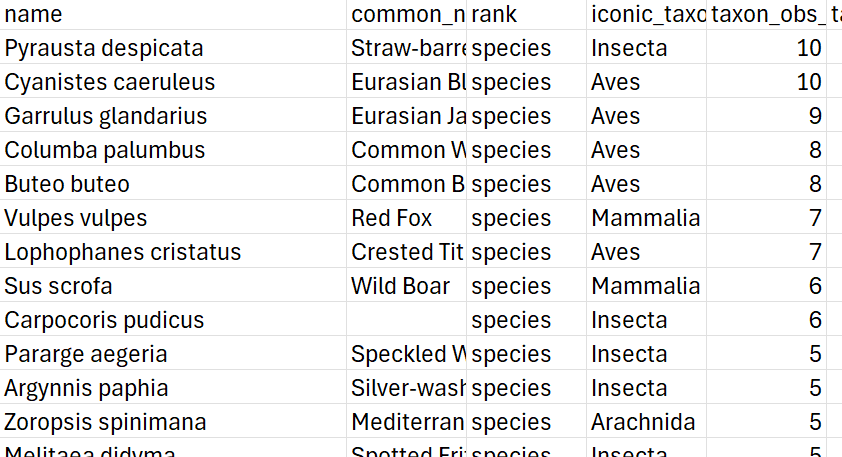Select the 'Red Fox' common name cell
The image size is (842, 457).
[392, 218]
